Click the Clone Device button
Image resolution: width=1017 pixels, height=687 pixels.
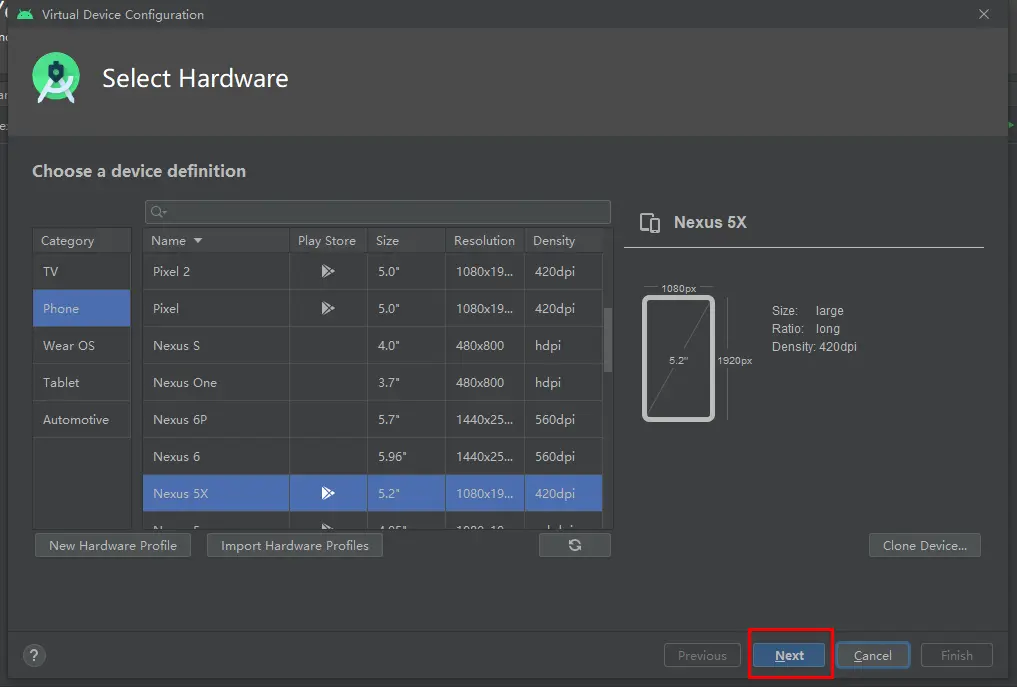click(x=924, y=546)
